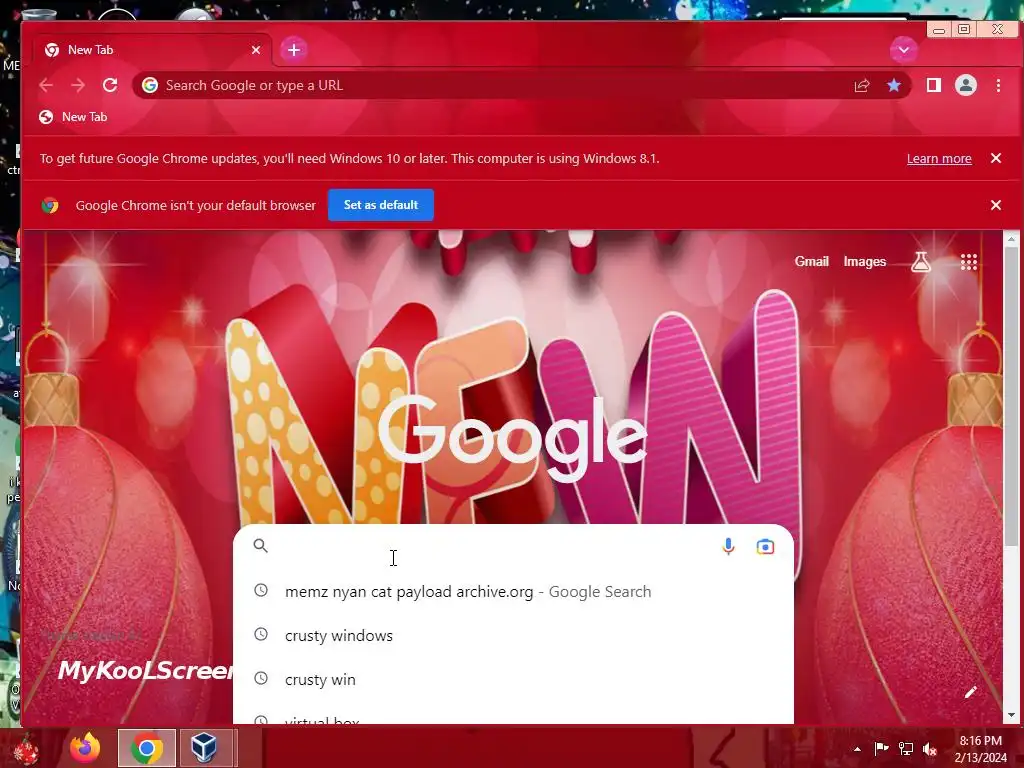Select the crusty win suggestion
This screenshot has height=768, width=1024.
point(513,679)
